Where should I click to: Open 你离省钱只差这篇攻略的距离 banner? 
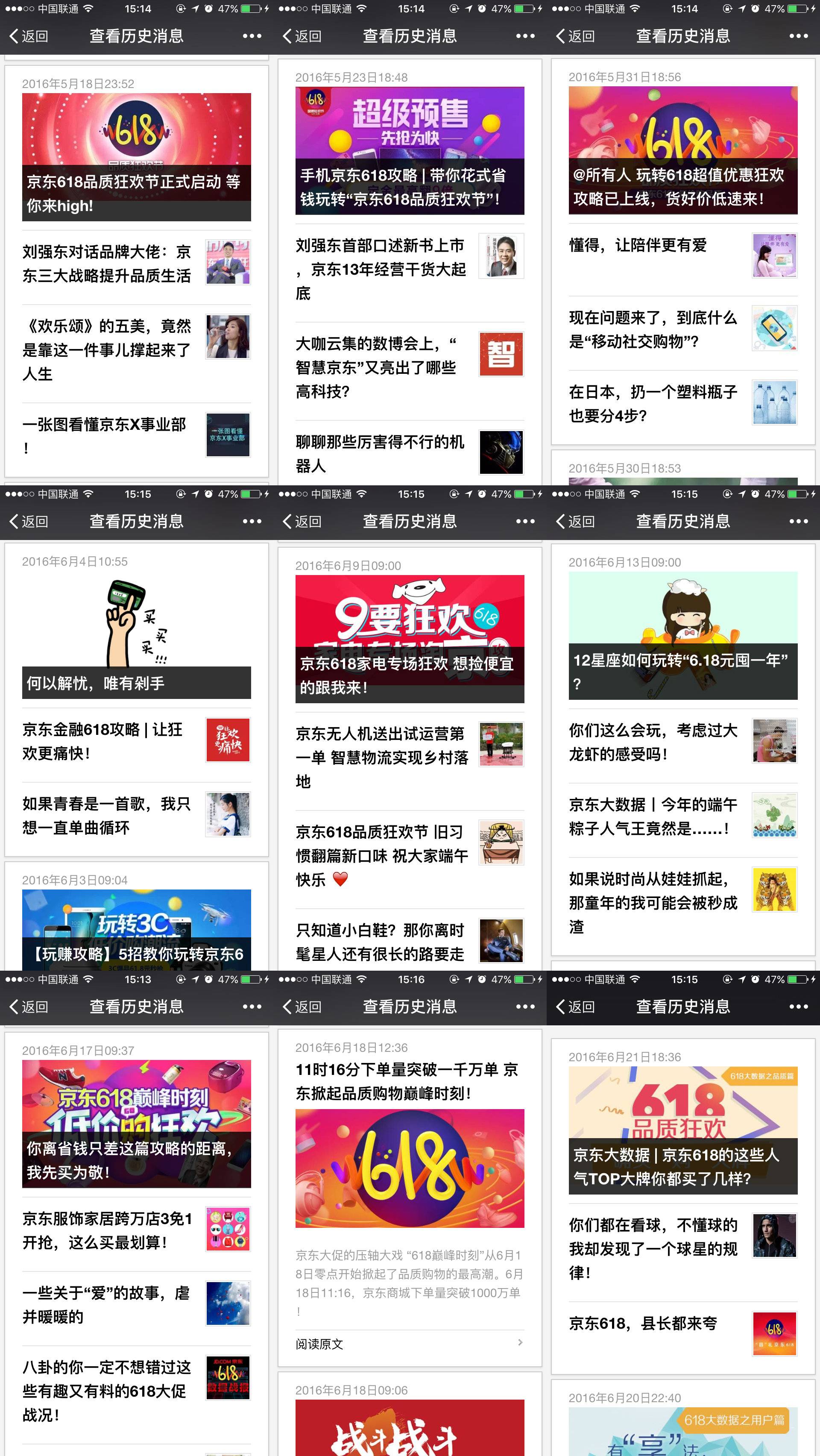coord(136,1124)
